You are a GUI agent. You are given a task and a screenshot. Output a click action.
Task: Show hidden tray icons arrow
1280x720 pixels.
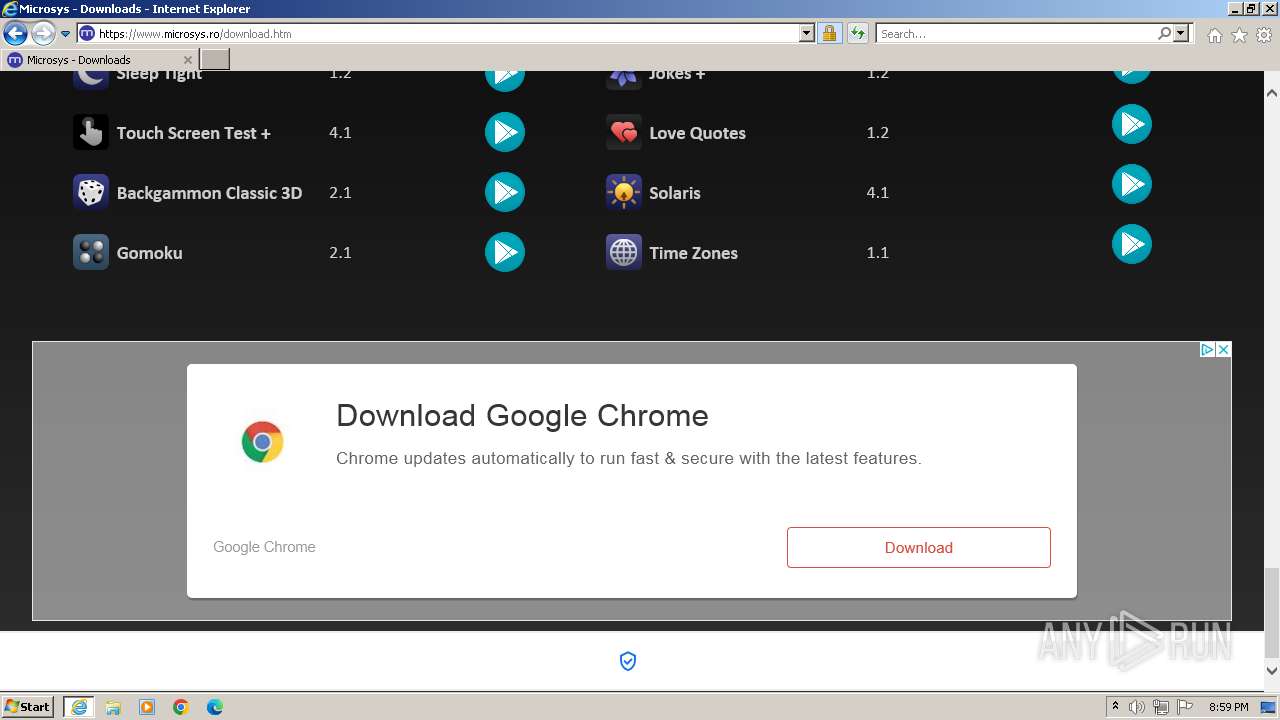(x=1115, y=707)
